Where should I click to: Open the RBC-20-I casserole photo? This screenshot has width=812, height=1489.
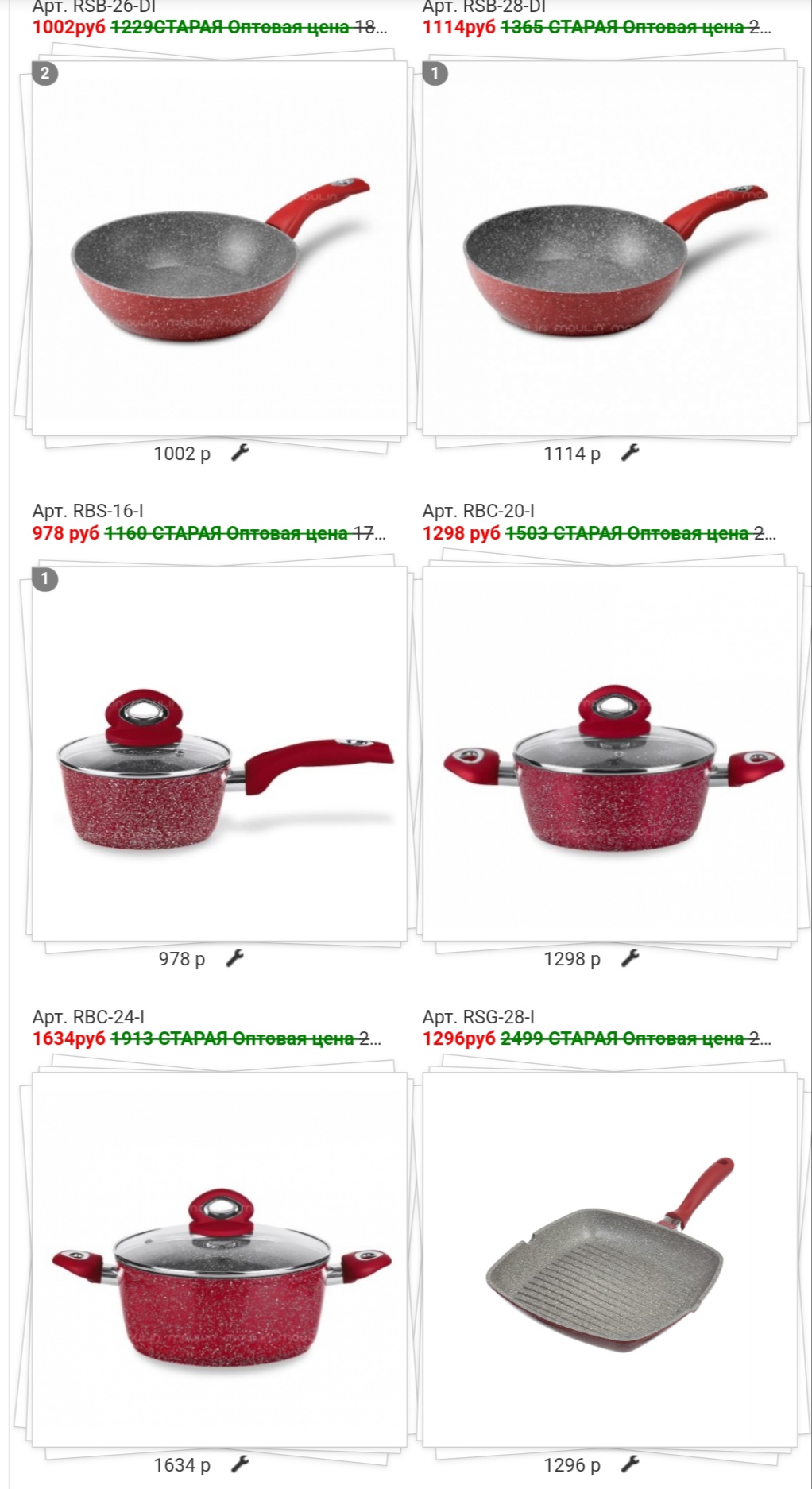pos(609,753)
